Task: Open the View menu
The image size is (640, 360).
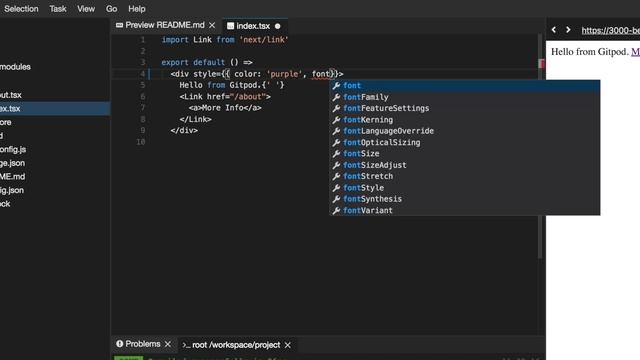Action: (x=86, y=9)
